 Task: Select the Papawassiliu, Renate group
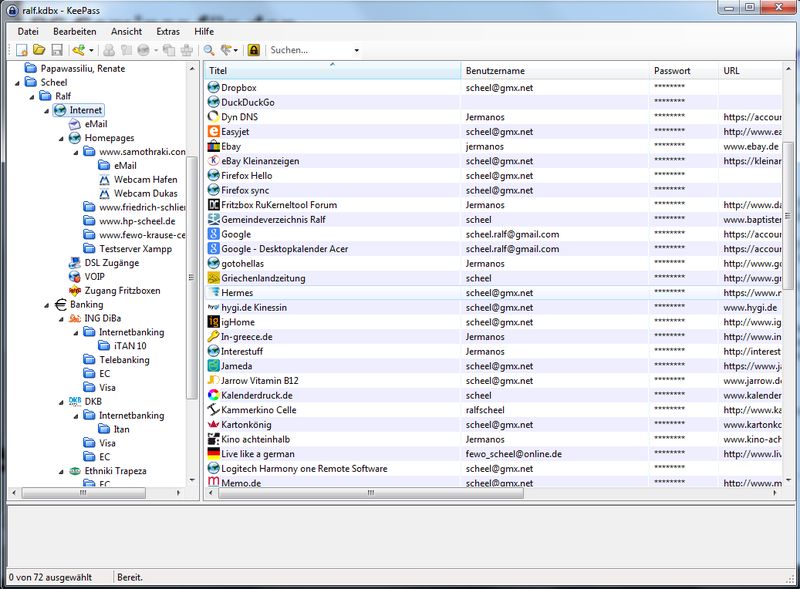(x=83, y=68)
